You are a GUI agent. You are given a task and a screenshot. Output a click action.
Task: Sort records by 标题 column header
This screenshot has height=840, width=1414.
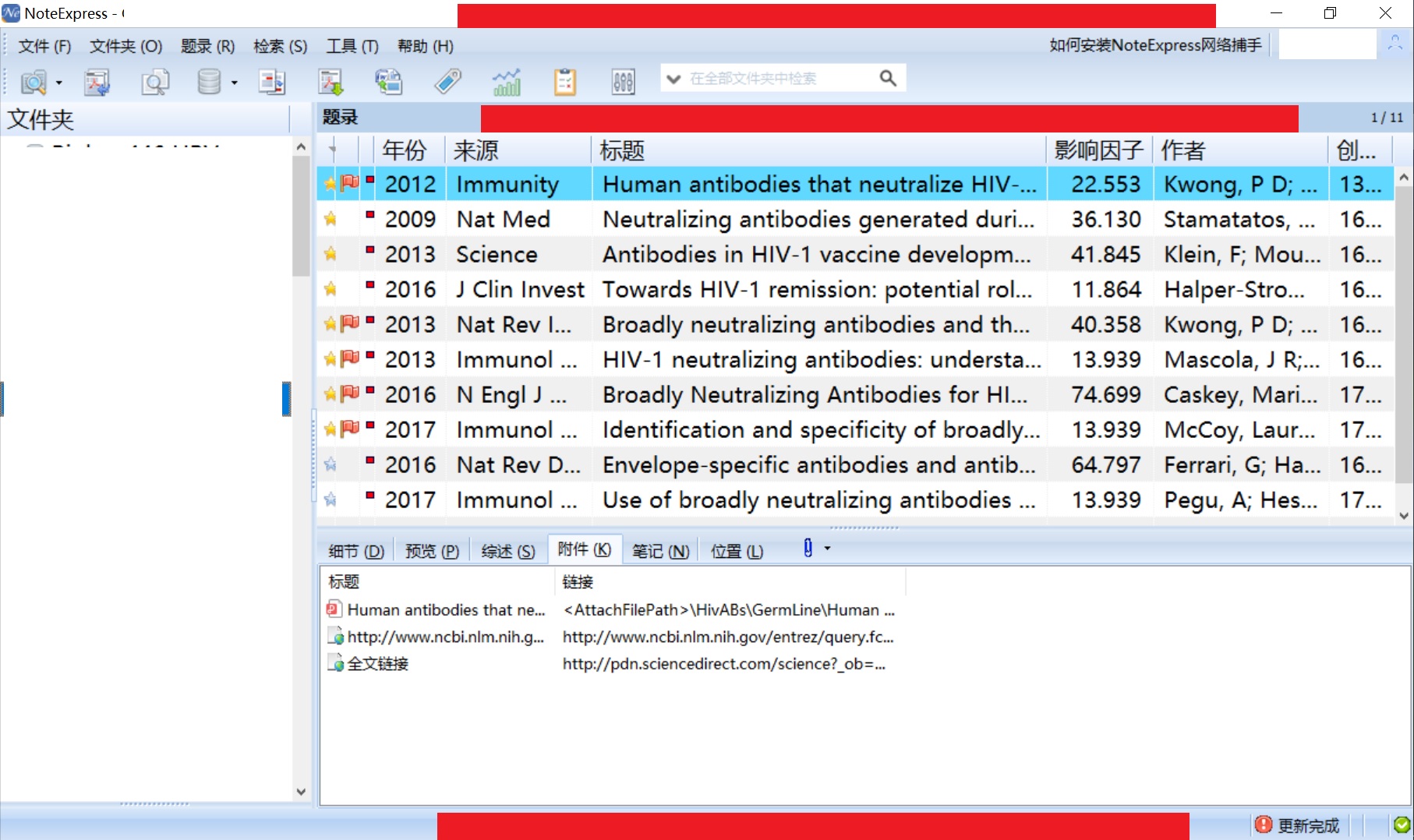pos(818,150)
